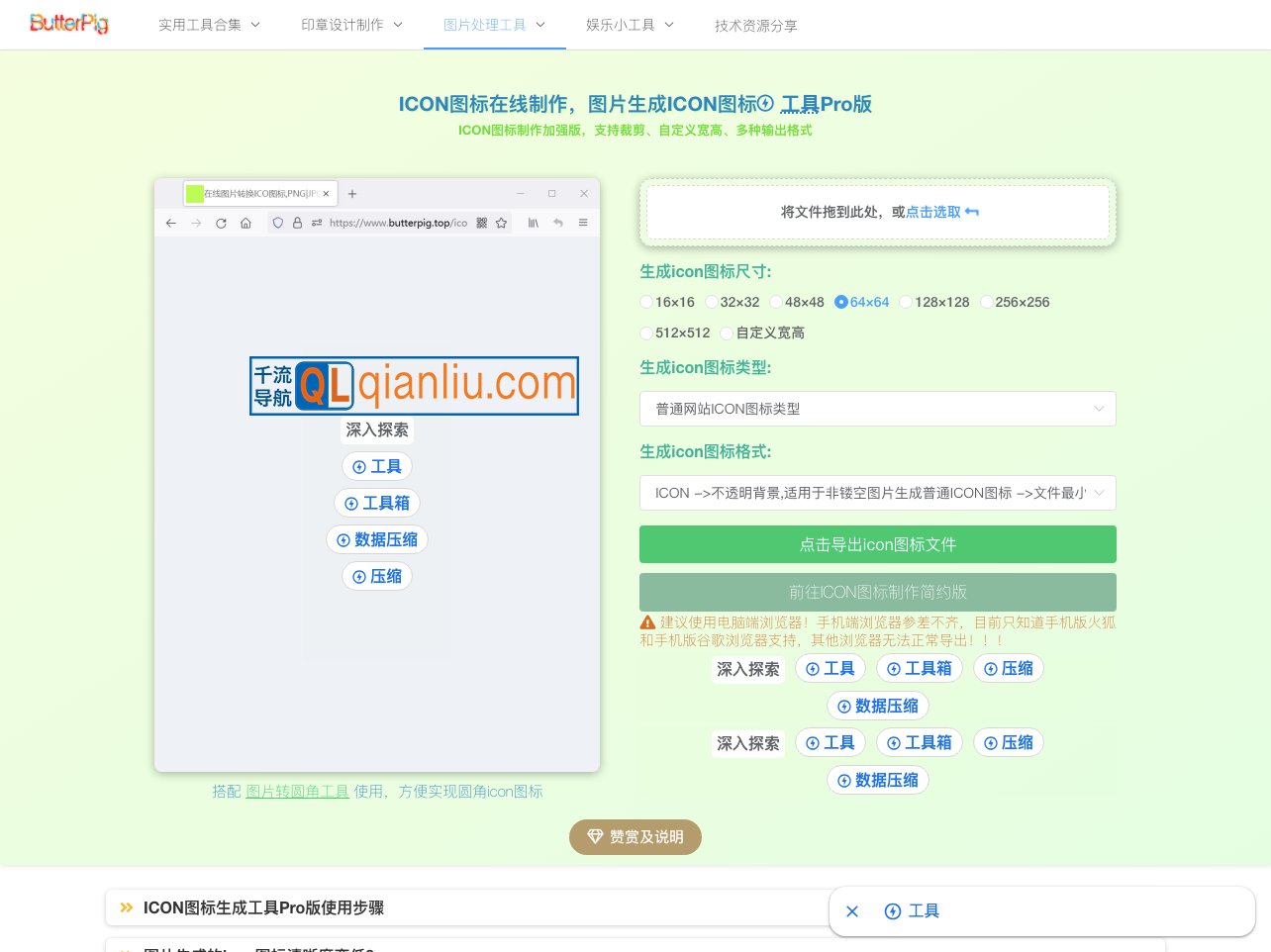Click the 数据压缩 quick link in the preview

click(377, 539)
